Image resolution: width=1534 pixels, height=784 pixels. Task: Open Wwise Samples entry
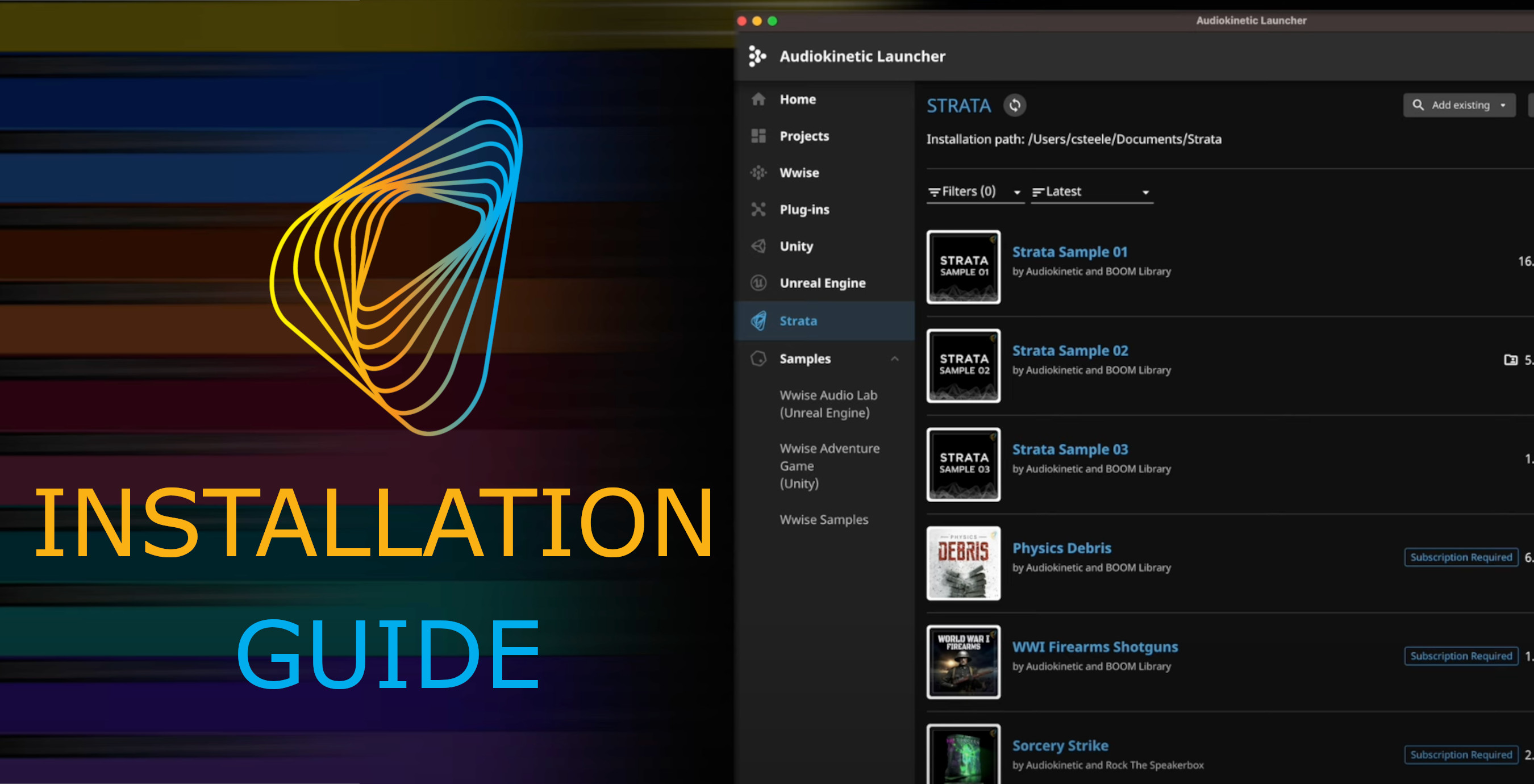pyautogui.click(x=824, y=519)
